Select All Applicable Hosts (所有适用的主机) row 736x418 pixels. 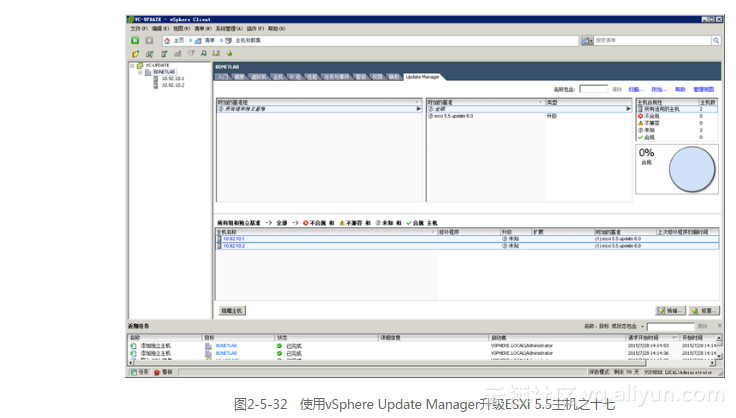click(676, 109)
